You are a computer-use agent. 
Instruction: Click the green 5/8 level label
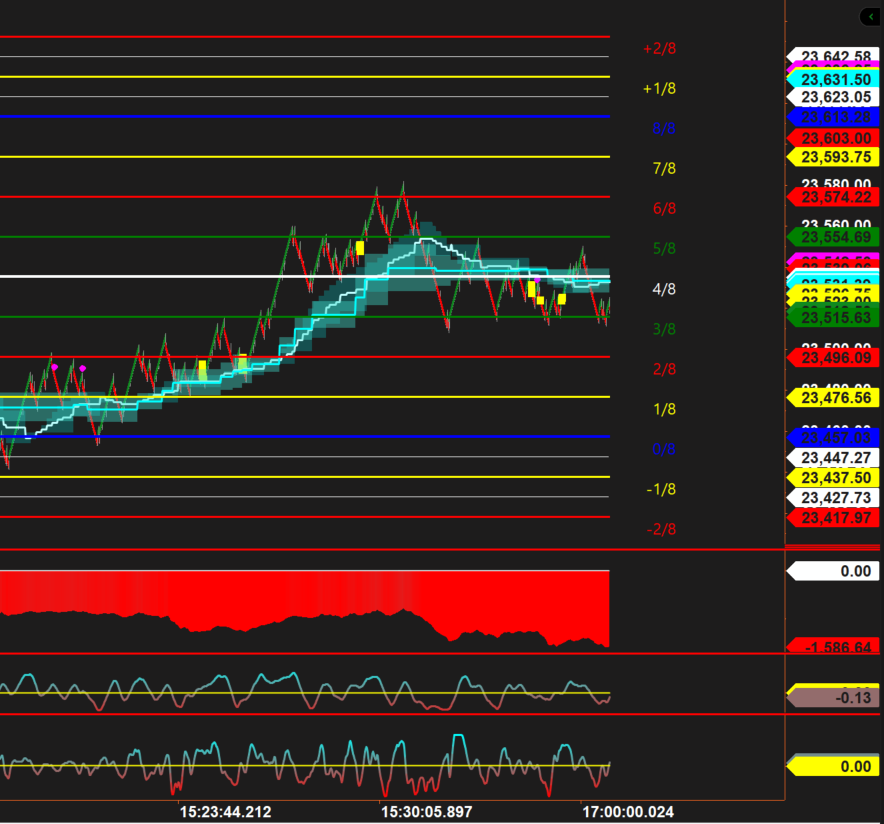point(664,249)
